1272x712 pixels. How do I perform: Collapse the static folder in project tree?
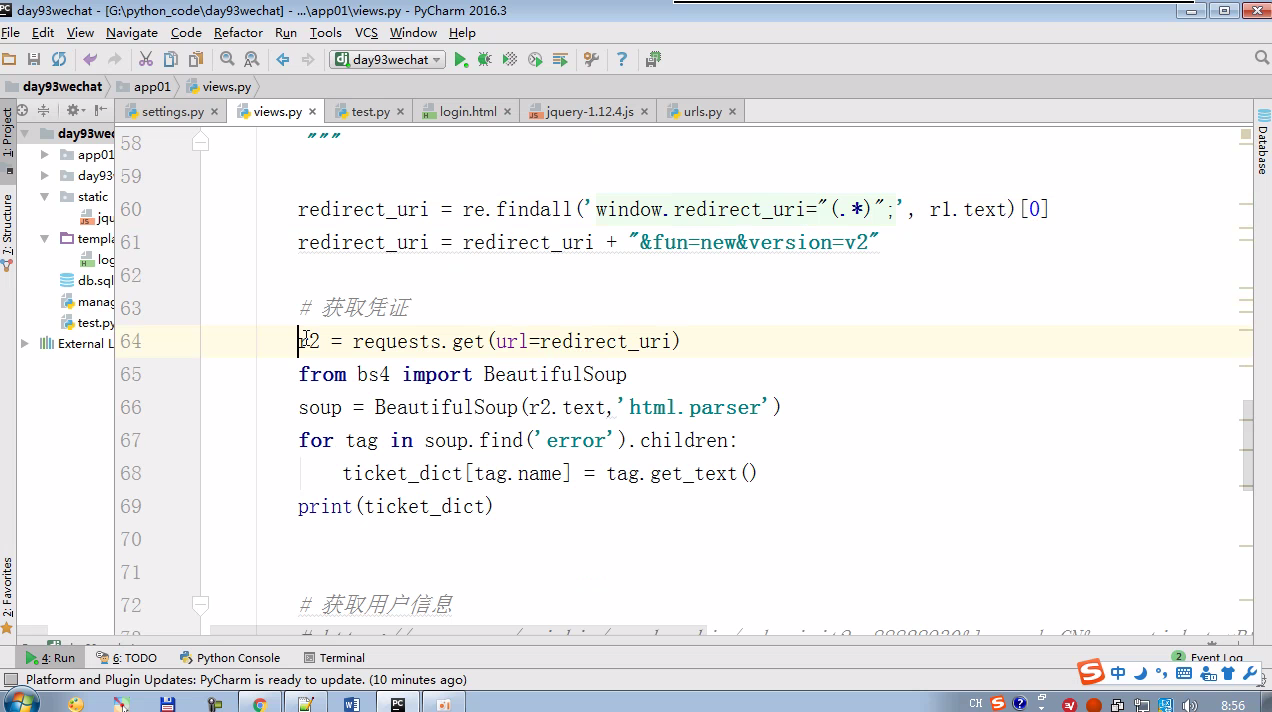click(x=45, y=197)
